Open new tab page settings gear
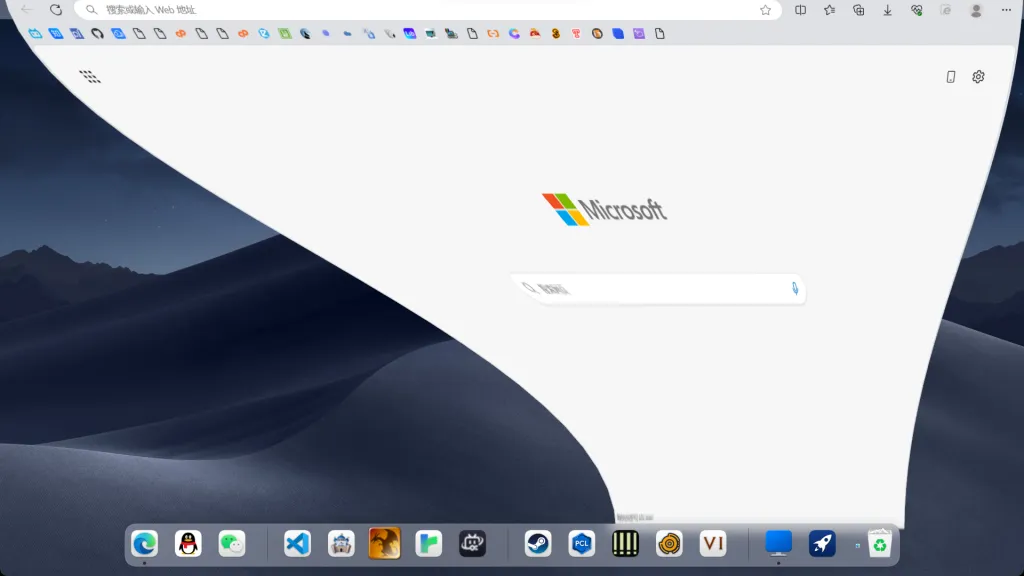 (x=978, y=77)
